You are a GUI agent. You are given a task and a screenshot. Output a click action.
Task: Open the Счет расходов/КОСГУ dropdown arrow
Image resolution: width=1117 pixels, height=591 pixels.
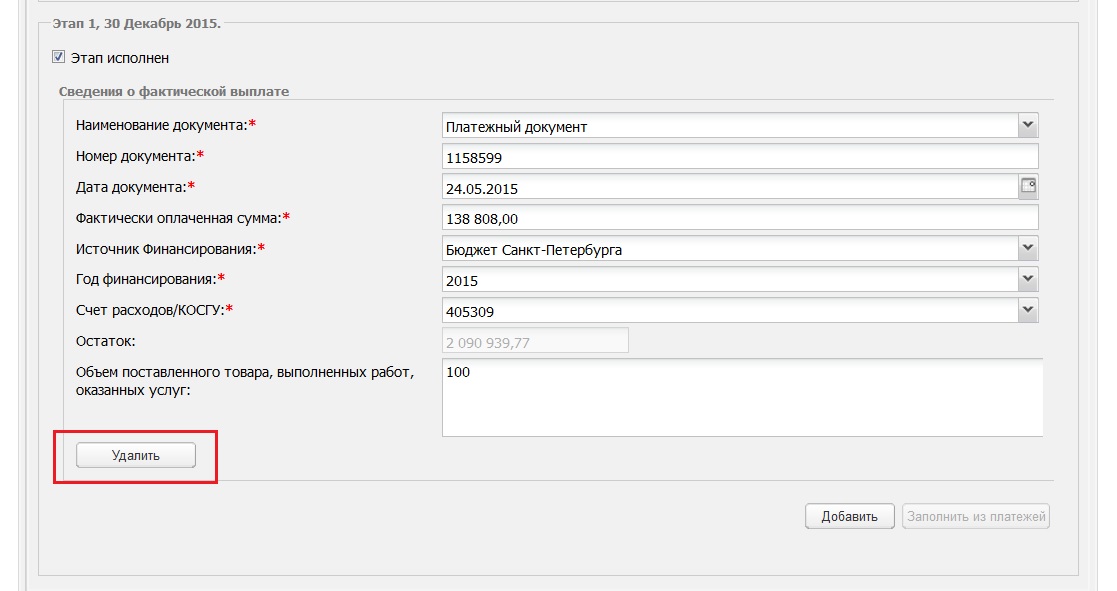pyautogui.click(x=1027, y=310)
